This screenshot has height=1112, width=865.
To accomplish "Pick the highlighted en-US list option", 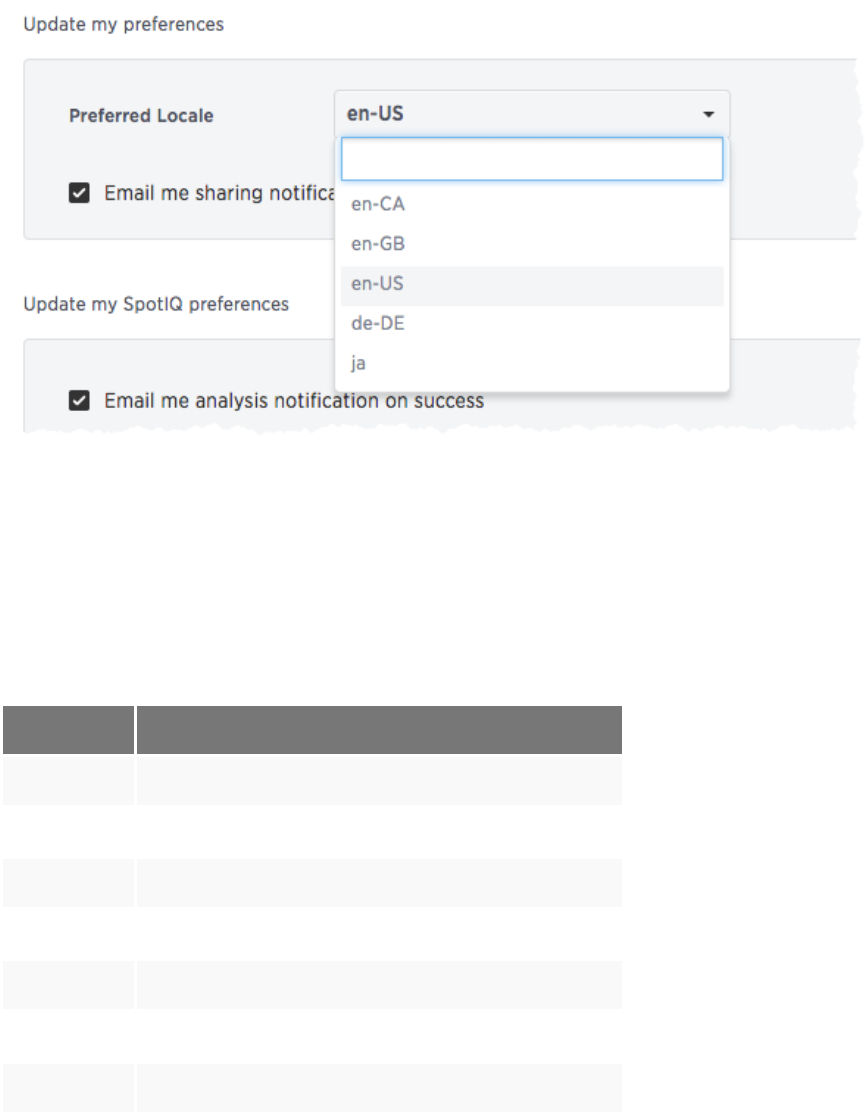I will [378, 284].
